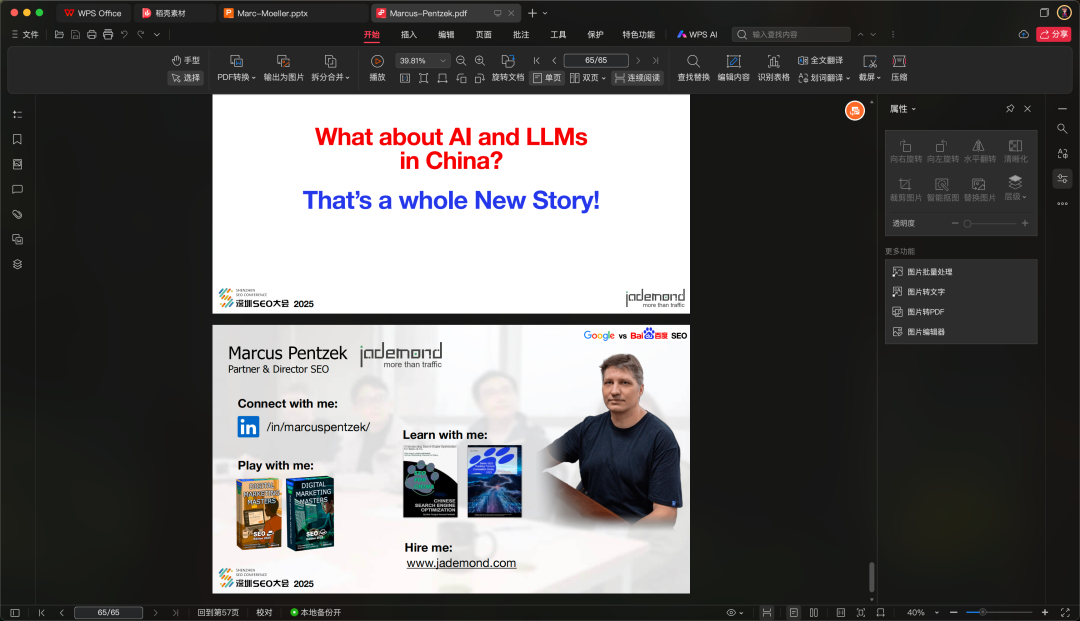Image resolution: width=1080 pixels, height=621 pixels.
Task: Click 回到第57页 return link
Action: (x=218, y=612)
